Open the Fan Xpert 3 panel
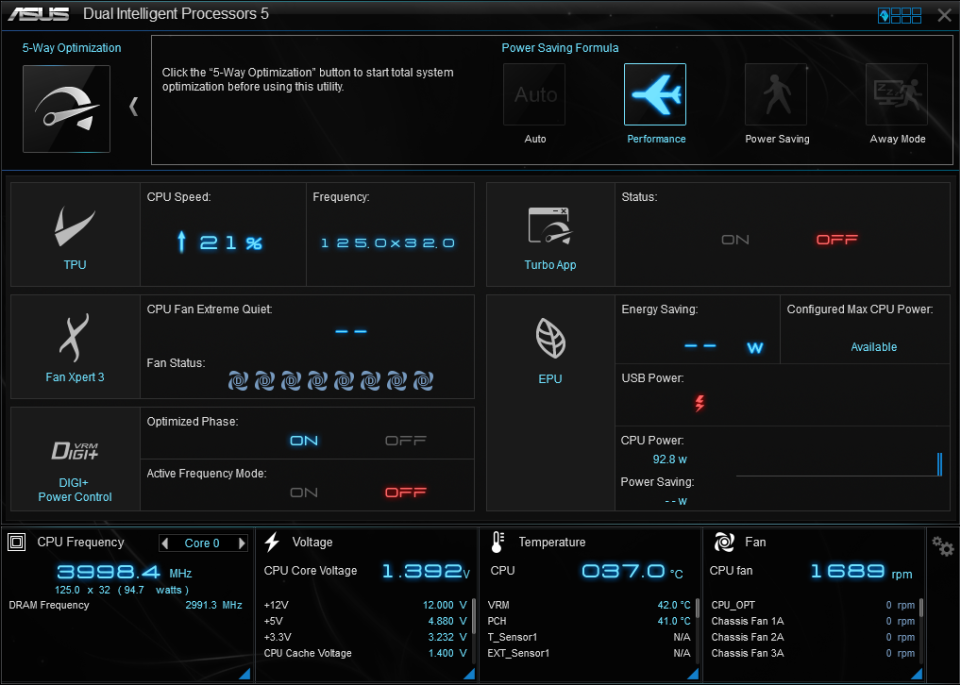This screenshot has height=685, width=960. tap(75, 346)
